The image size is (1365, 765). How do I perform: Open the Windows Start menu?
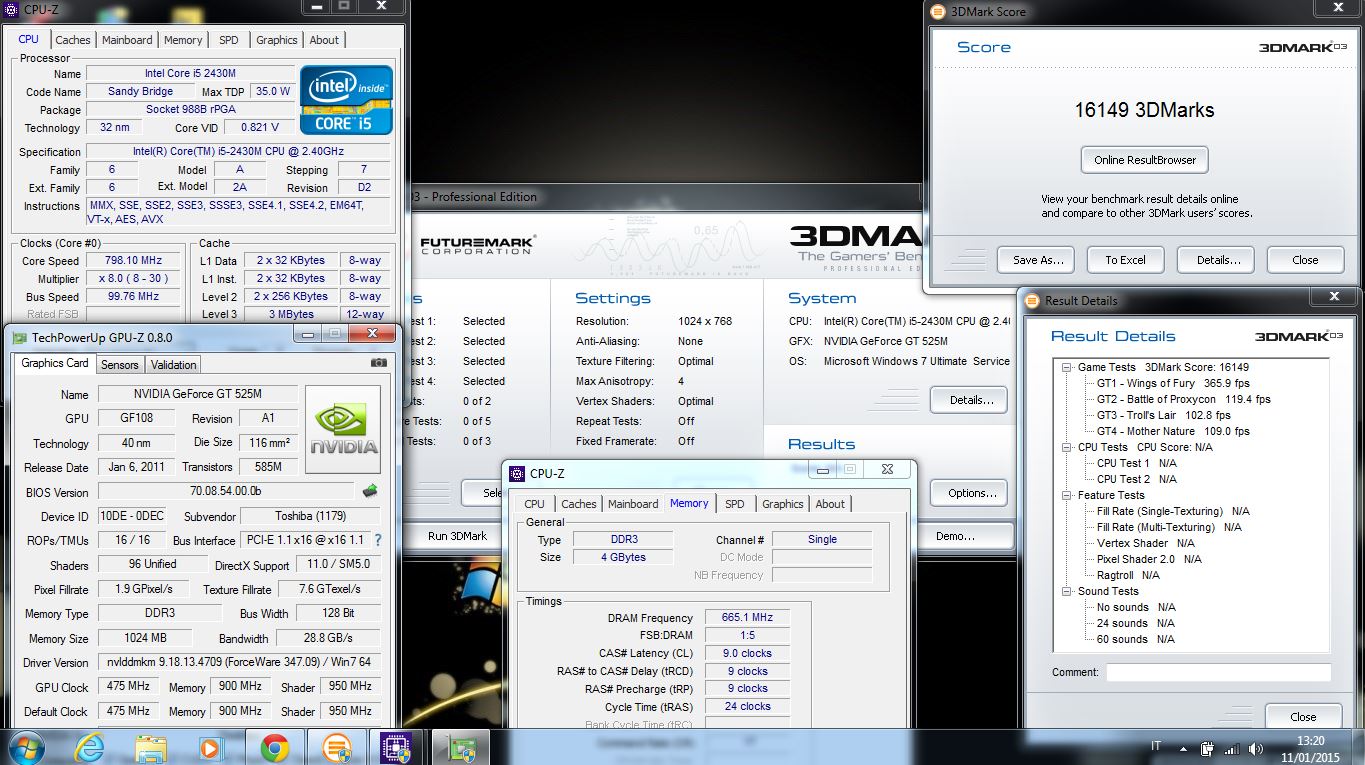coord(27,746)
